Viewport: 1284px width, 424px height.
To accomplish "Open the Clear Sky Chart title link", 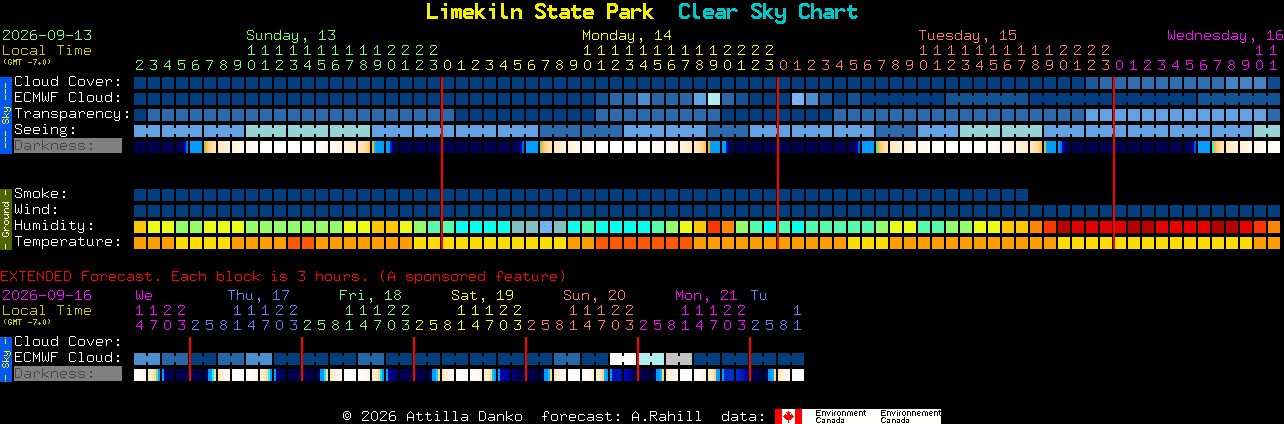I will coord(768,12).
